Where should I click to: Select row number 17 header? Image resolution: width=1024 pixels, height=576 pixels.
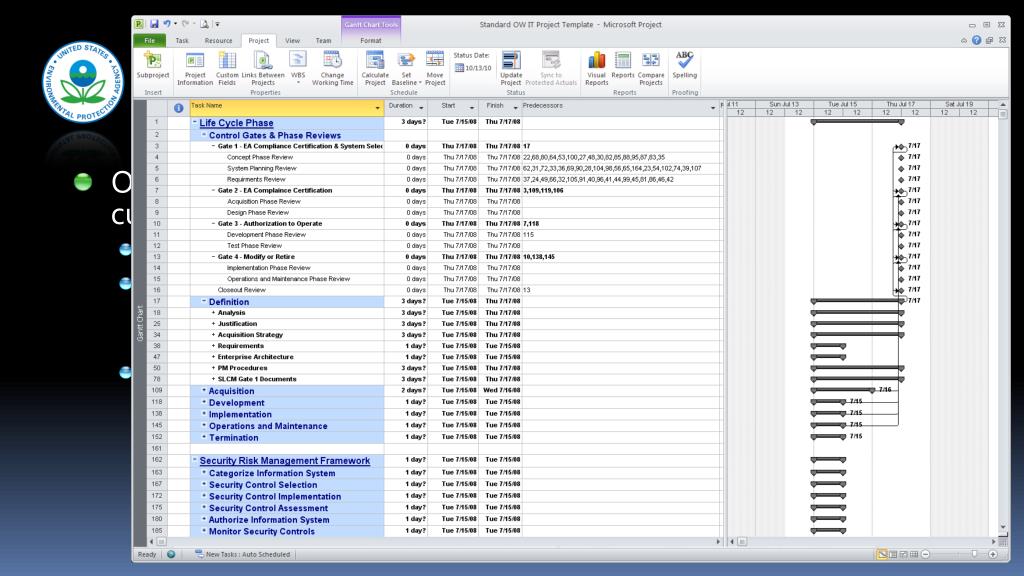point(157,302)
